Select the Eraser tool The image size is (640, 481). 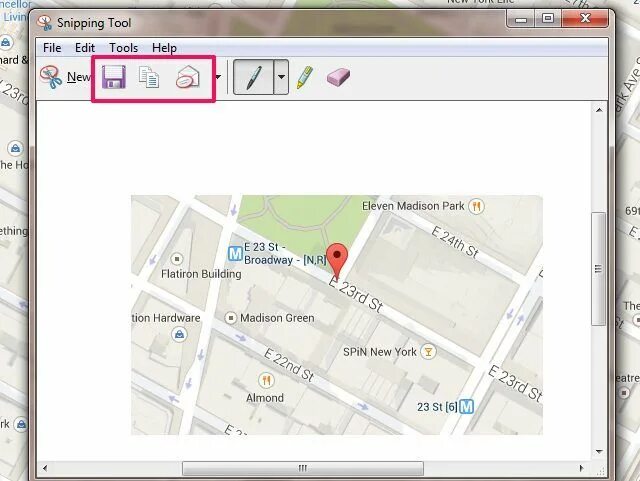338,77
